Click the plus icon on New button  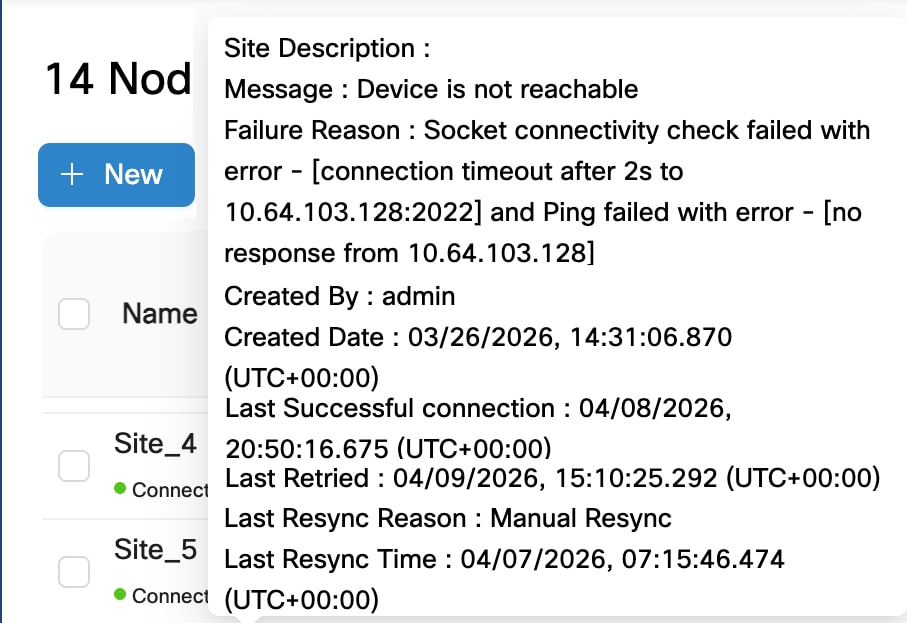coord(72,175)
